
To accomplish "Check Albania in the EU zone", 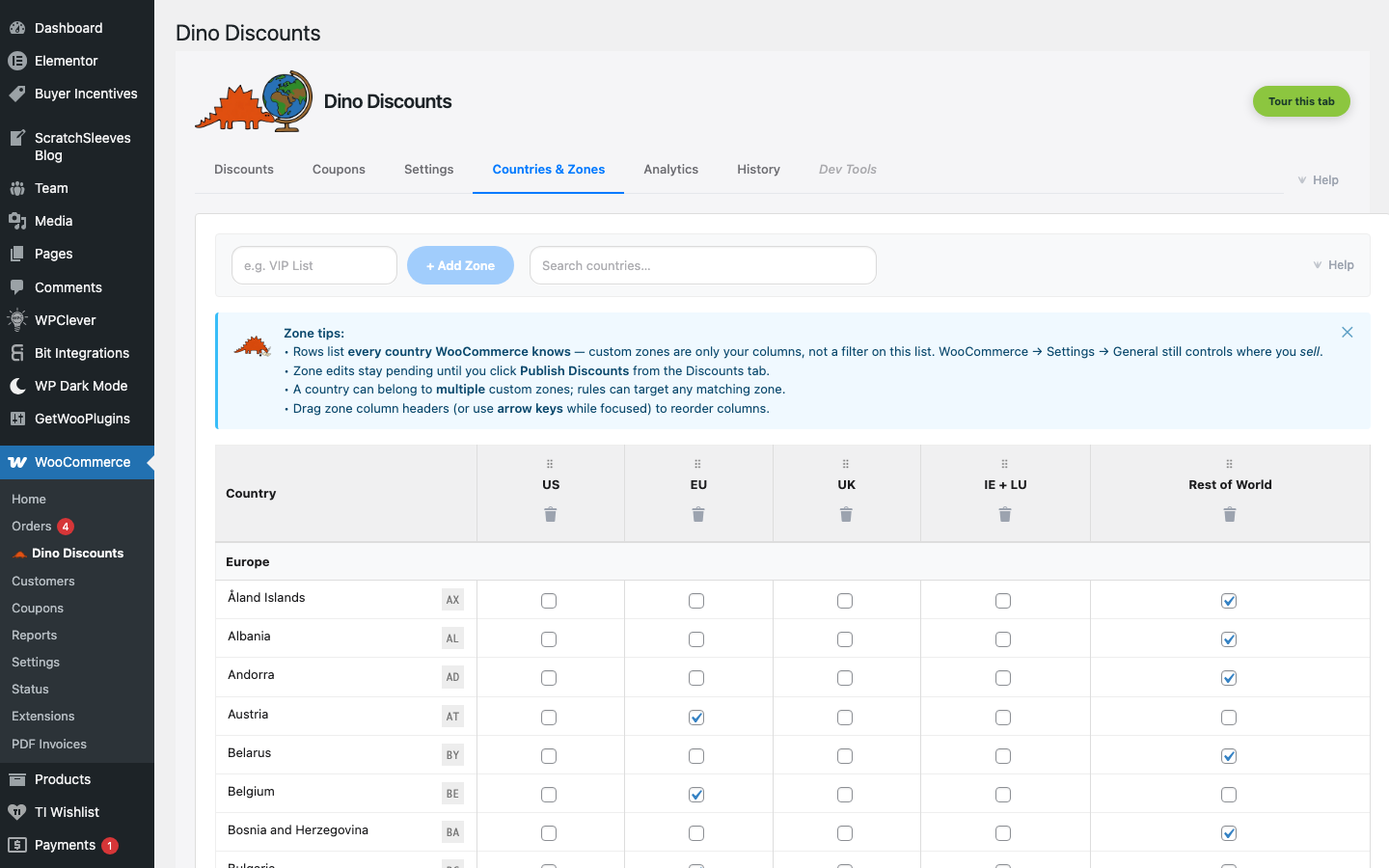I will pyautogui.click(x=696, y=639).
